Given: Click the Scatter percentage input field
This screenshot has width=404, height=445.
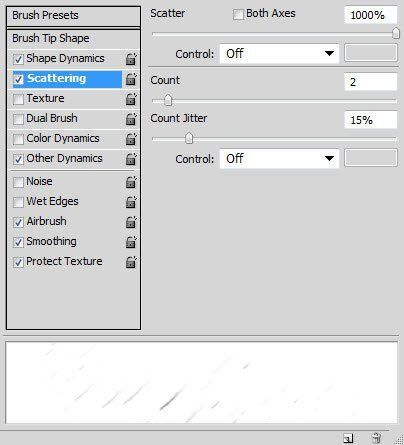Looking at the screenshot, I should [371, 15].
